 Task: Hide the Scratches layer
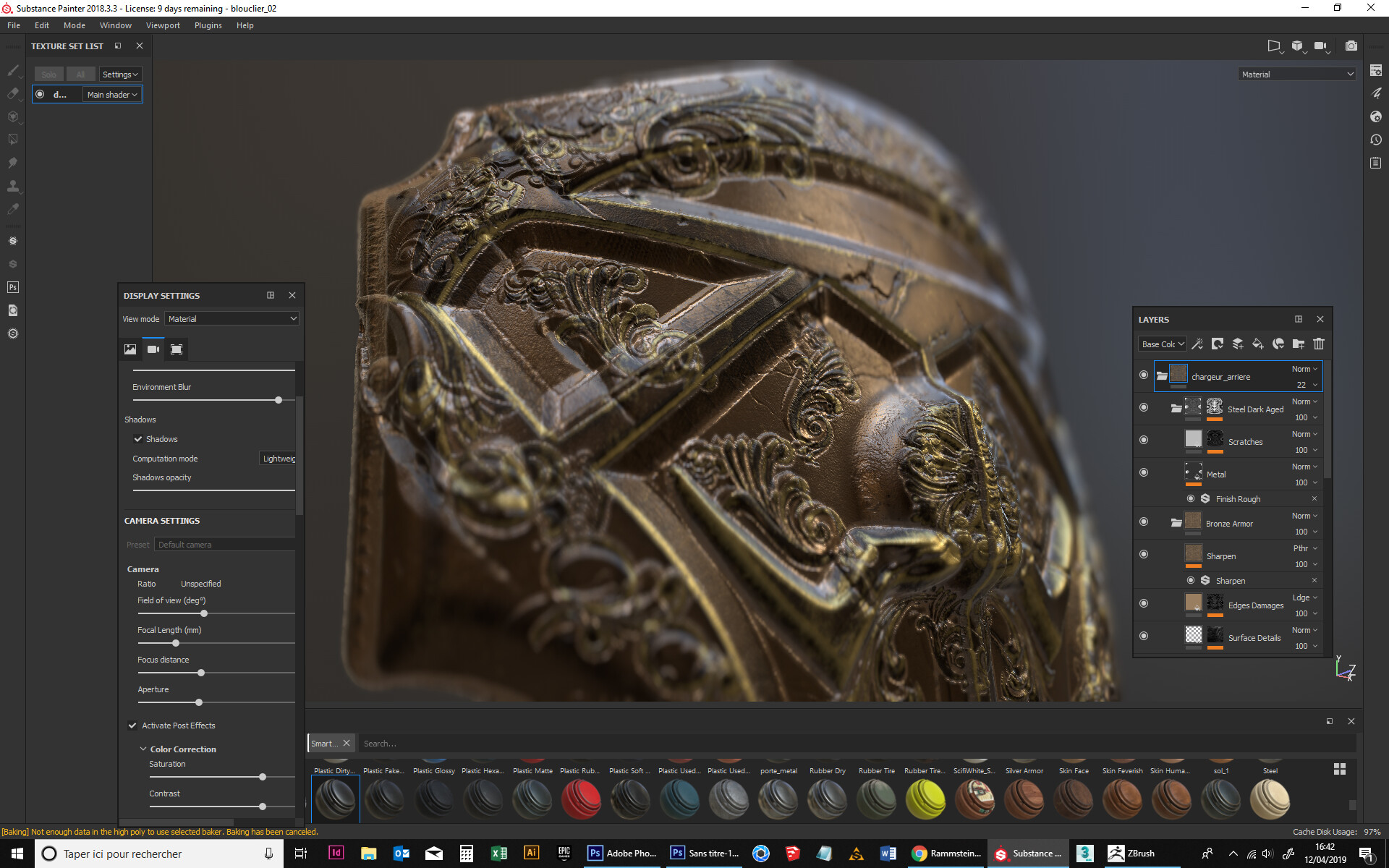(1144, 440)
